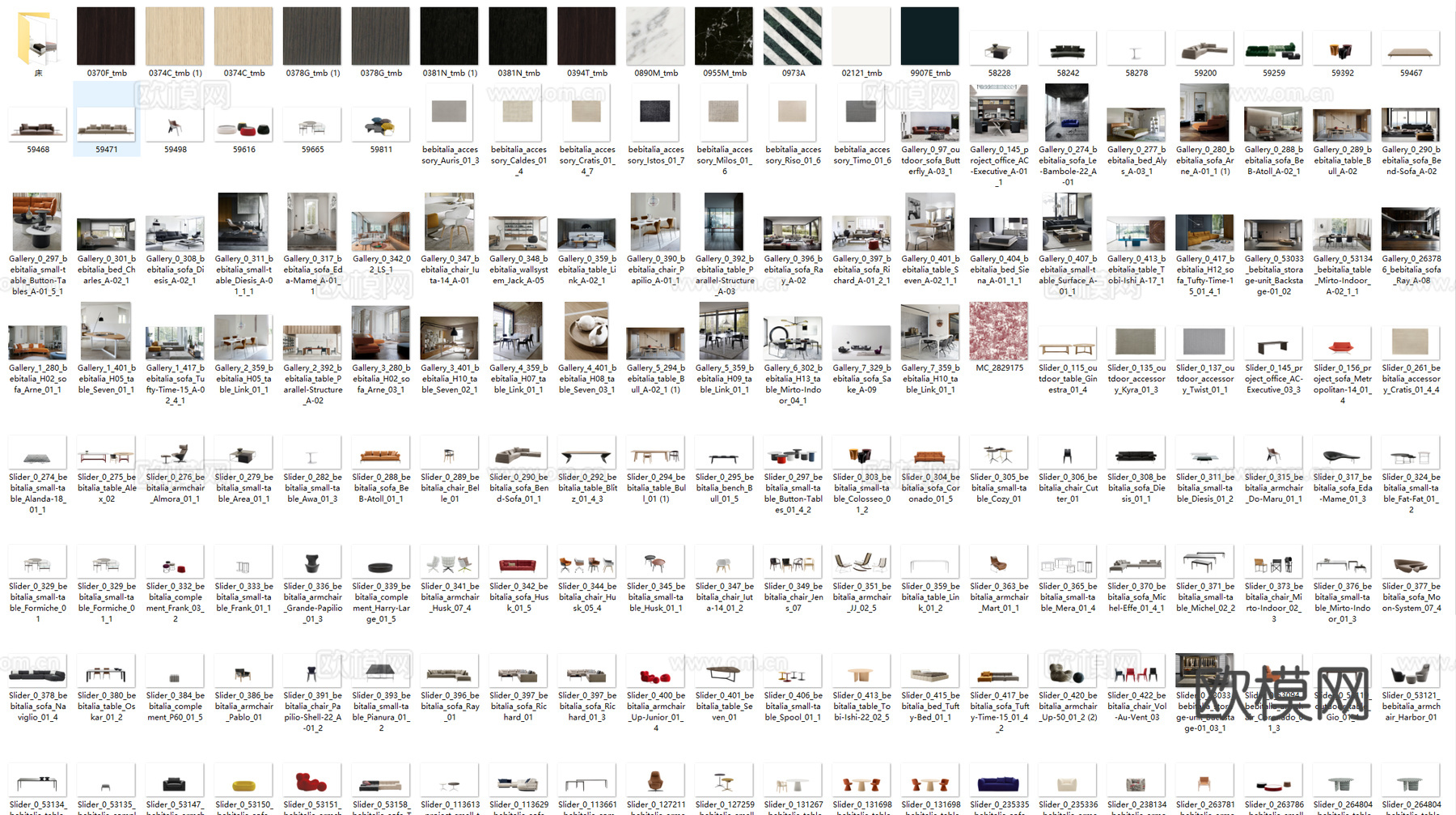Select Gallery_0_53033 storage-unit Backstage image
The image size is (1456, 815).
[x=1274, y=235]
